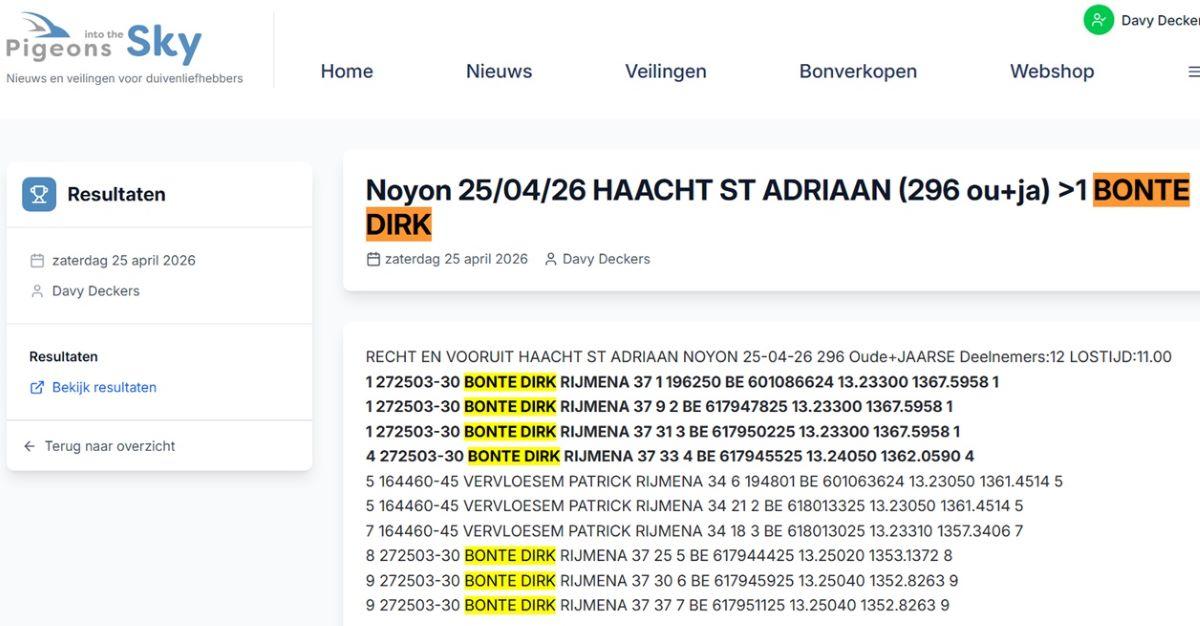Click the sidebar date zaterdag 25 april 2026
This screenshot has width=1200, height=626.
[x=124, y=261]
